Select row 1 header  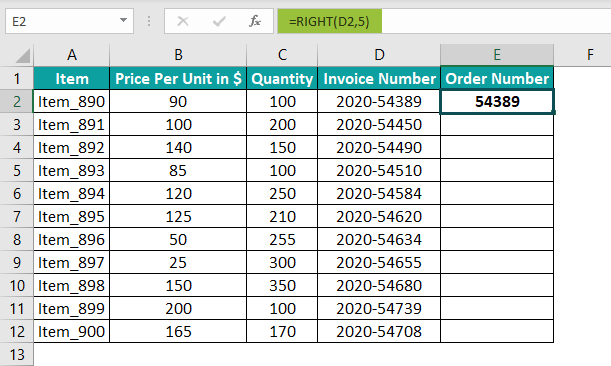(17, 78)
